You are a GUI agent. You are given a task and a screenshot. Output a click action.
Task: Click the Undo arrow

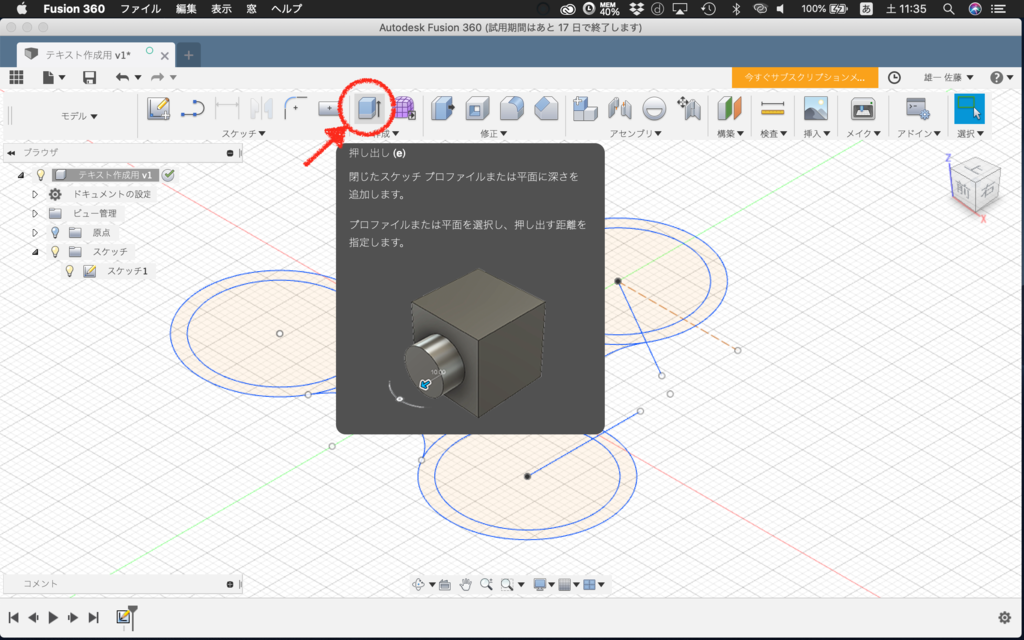[122, 77]
